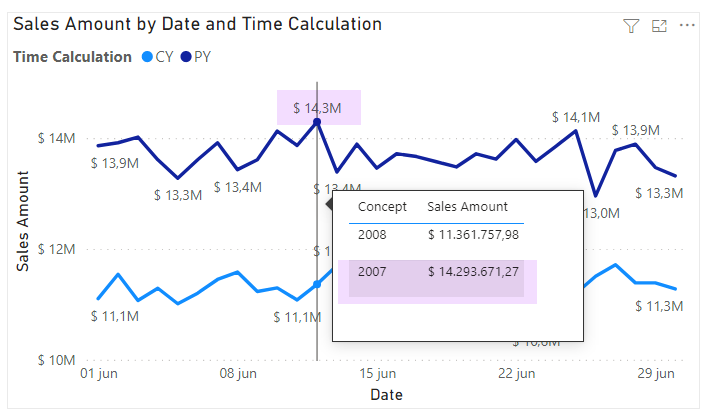Click the highlighted $ 14,3M data label
Viewport: 711px width, 415px height.
pos(319,107)
